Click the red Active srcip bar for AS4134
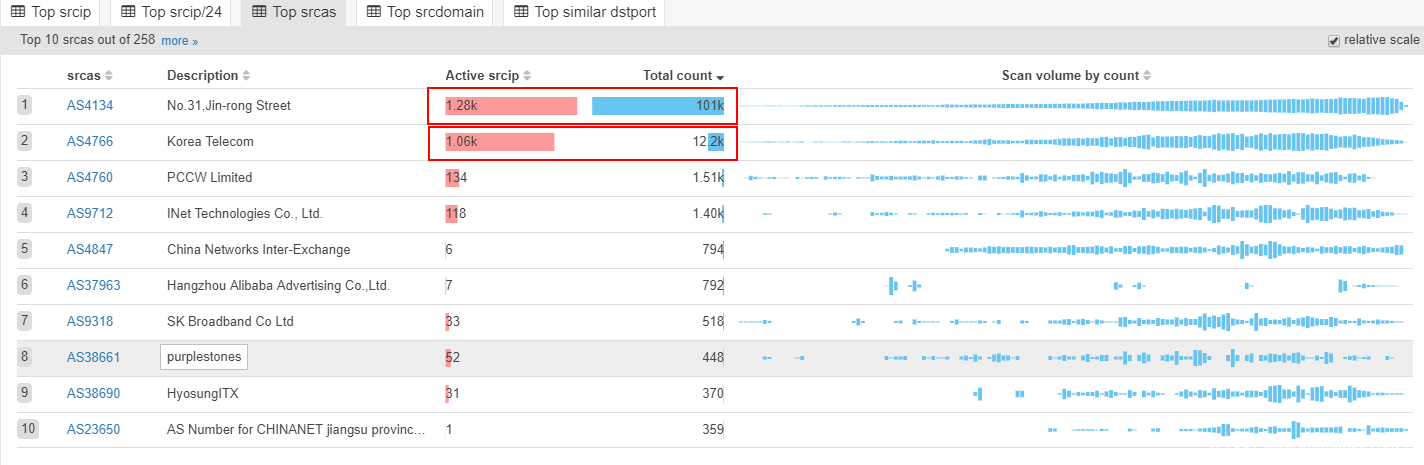The image size is (1424, 465). point(511,106)
